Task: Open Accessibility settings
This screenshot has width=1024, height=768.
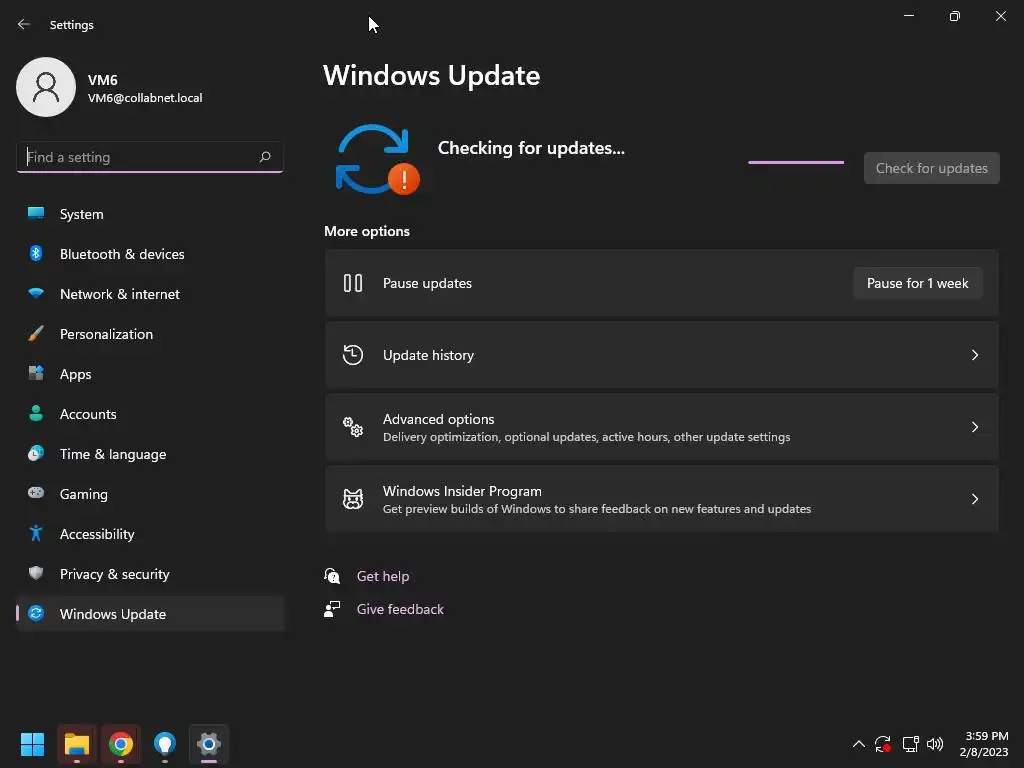Action: [x=150, y=534]
